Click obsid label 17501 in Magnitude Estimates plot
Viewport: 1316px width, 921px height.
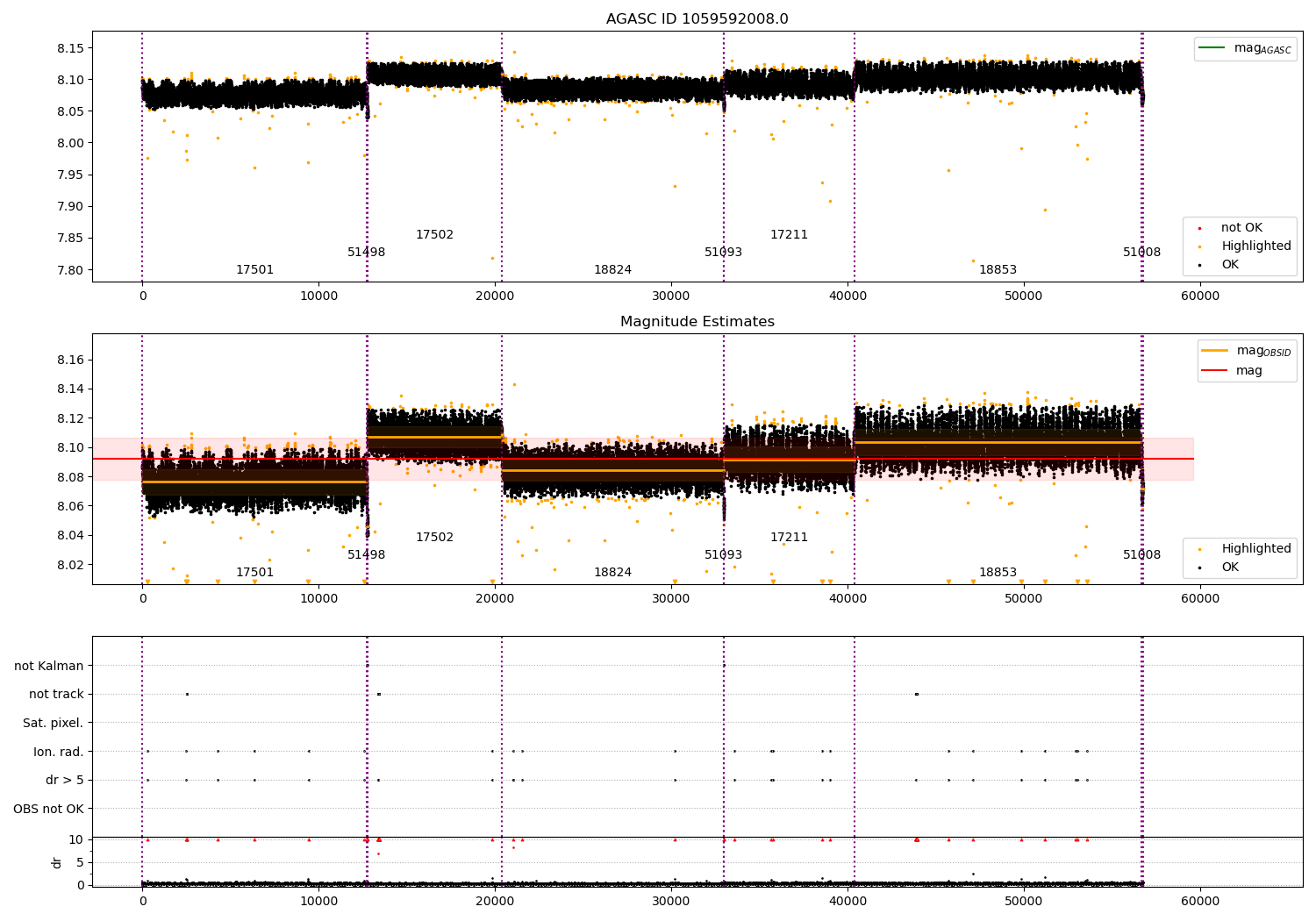255,573
